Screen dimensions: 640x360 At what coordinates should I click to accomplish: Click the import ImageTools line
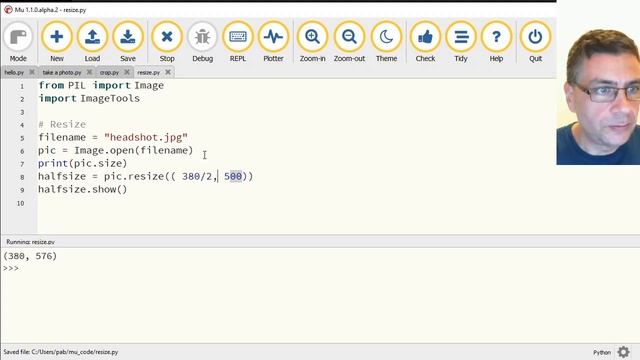click(89, 98)
